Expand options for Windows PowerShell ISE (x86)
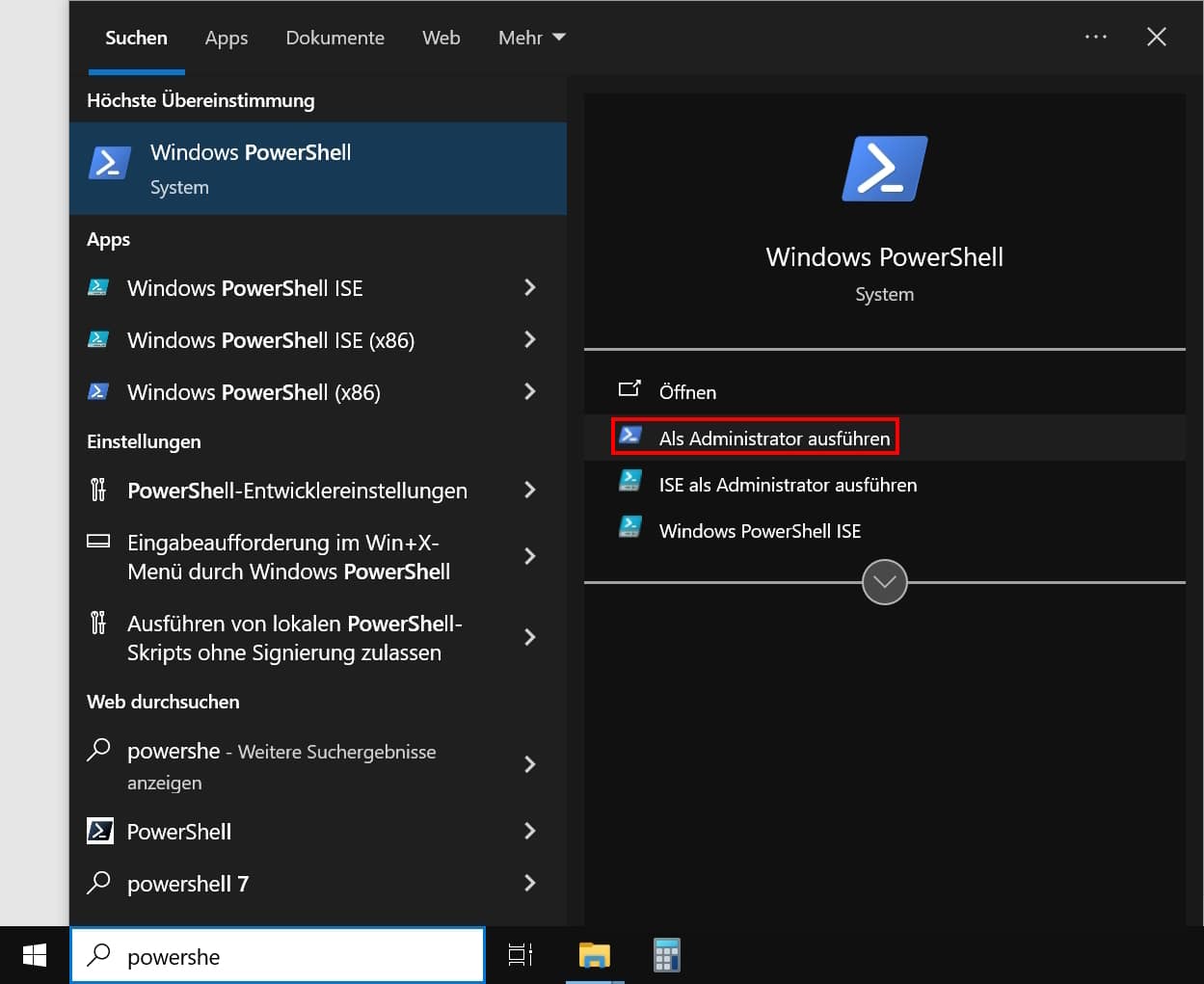Image resolution: width=1204 pixels, height=984 pixels. [x=529, y=339]
